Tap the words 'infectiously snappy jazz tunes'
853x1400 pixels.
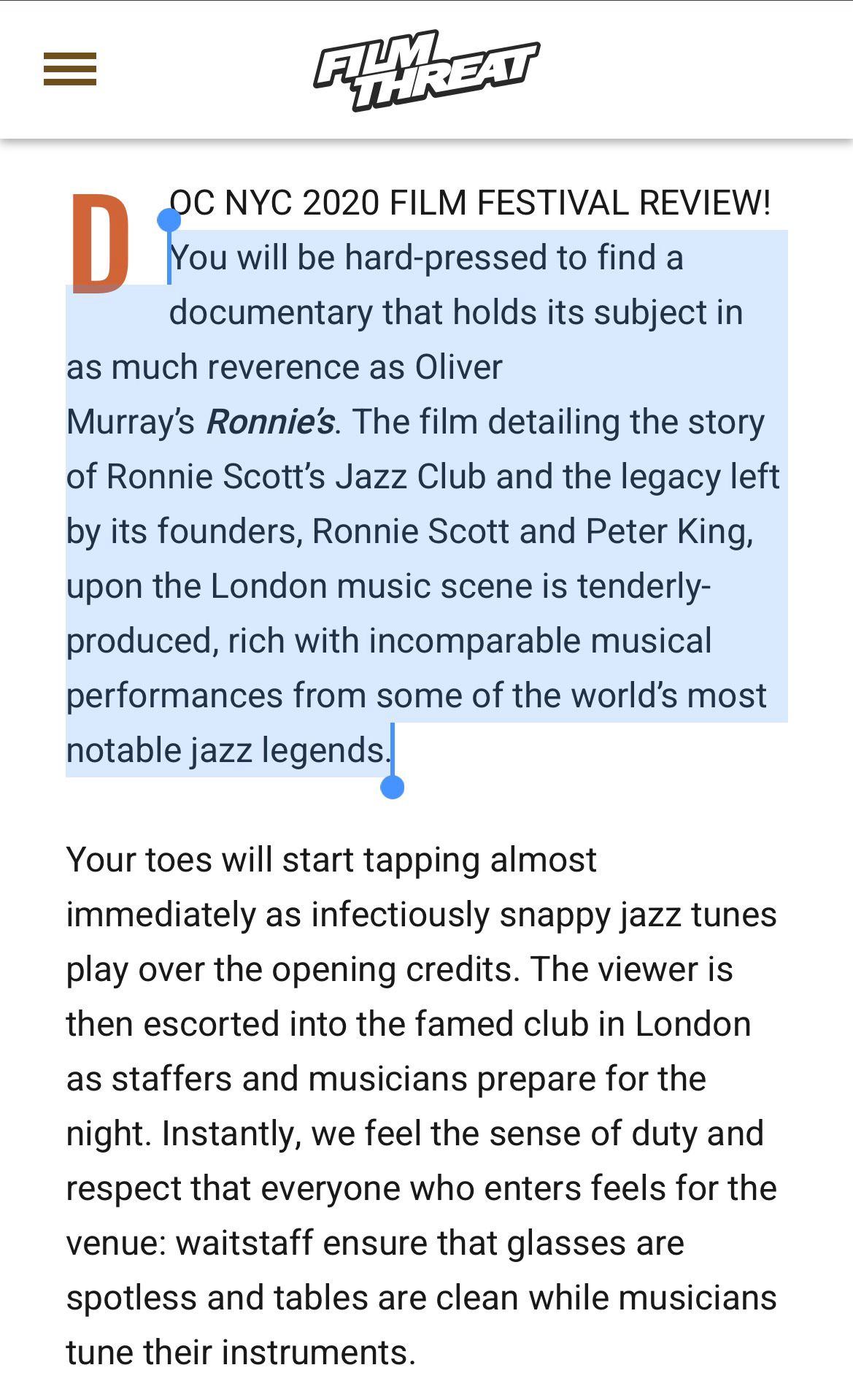544,915
